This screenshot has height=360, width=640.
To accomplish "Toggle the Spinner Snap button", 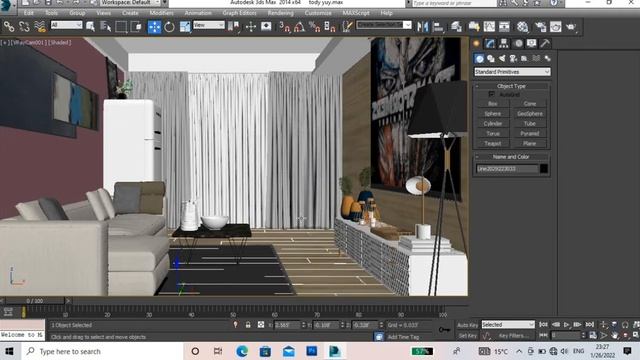I will tap(329, 27).
